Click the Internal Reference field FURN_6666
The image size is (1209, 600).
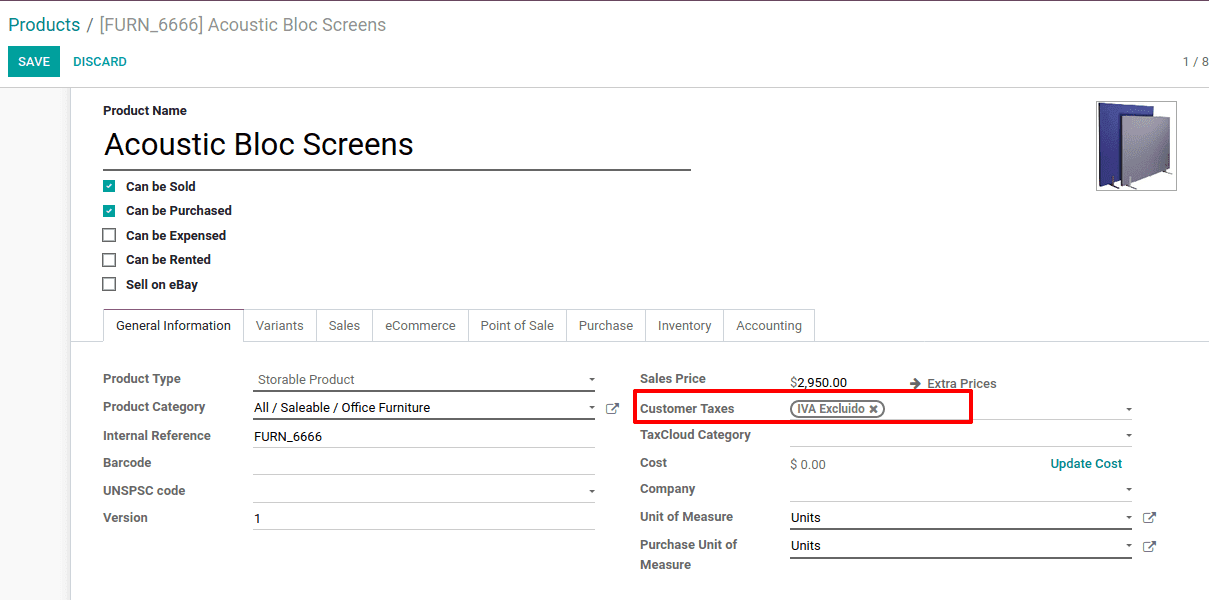click(424, 437)
